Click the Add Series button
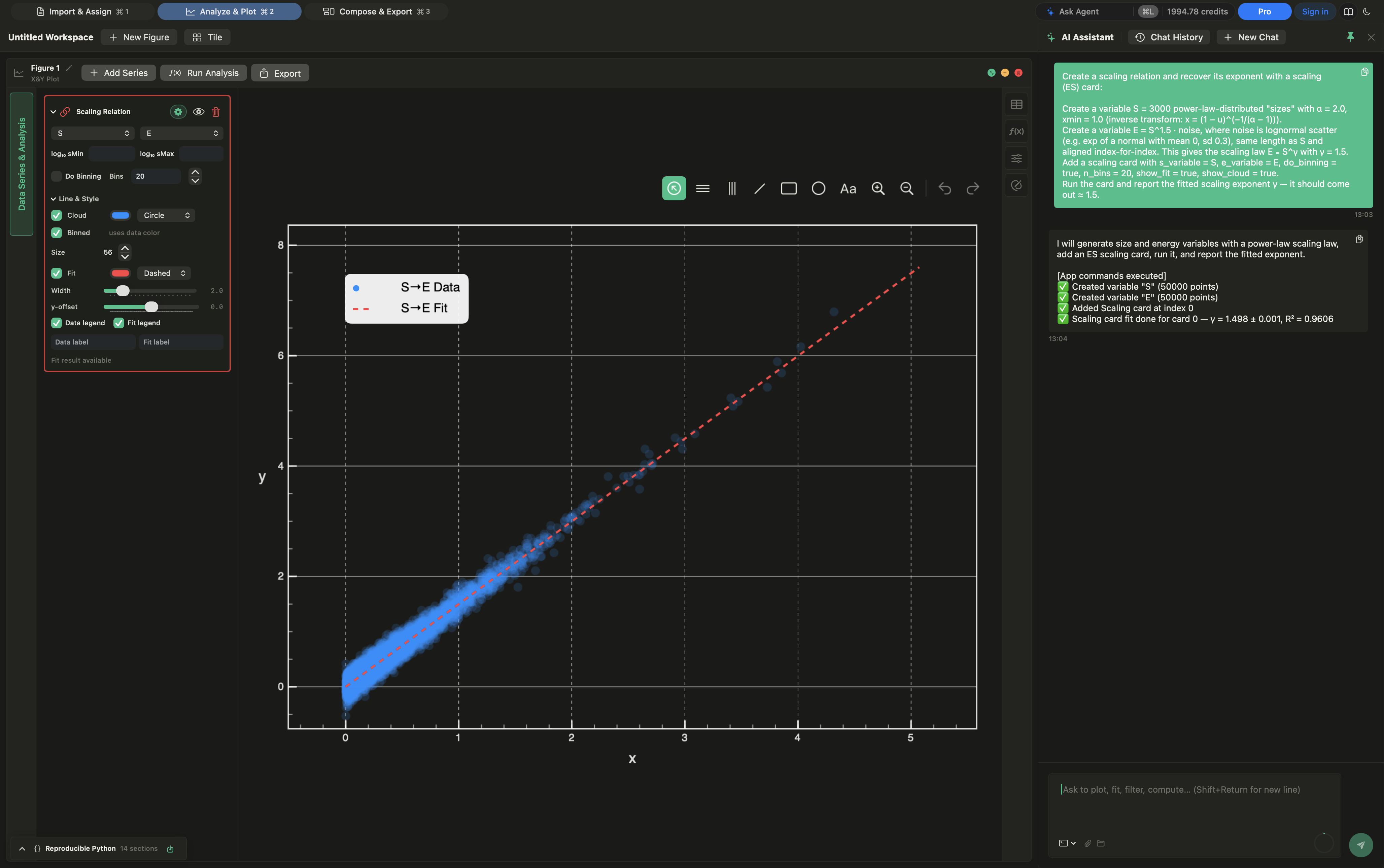The width and height of the screenshot is (1384, 868). (x=119, y=73)
